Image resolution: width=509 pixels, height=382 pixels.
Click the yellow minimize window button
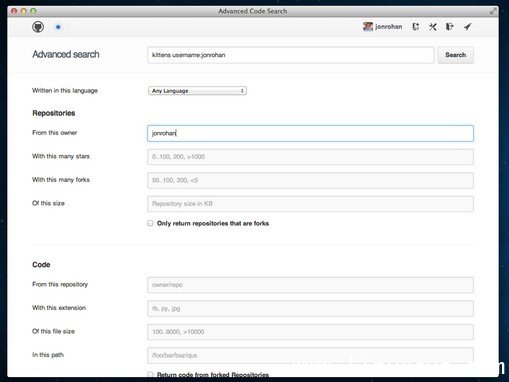pyautogui.click(x=24, y=11)
